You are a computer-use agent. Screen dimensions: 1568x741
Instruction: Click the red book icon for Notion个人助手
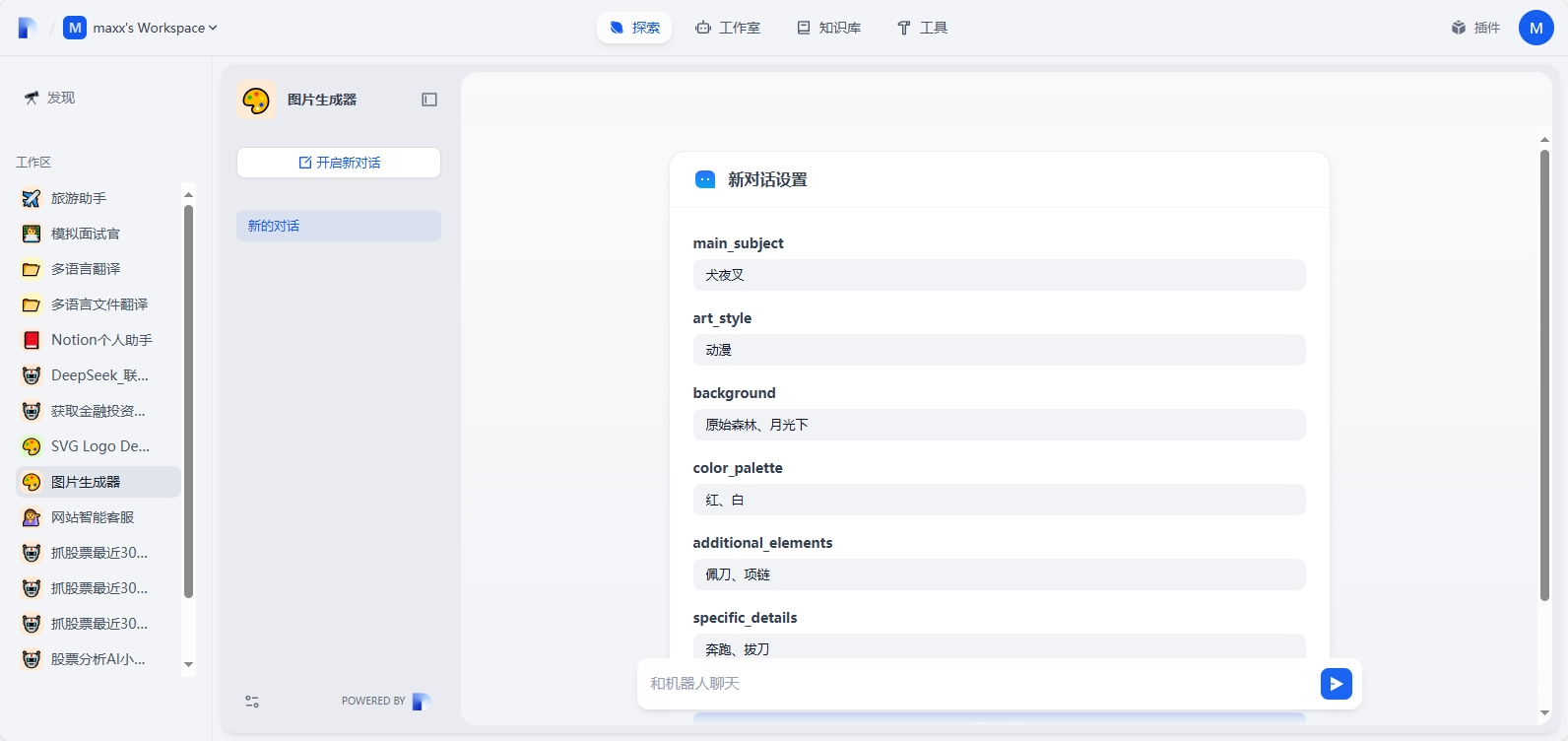pos(32,340)
